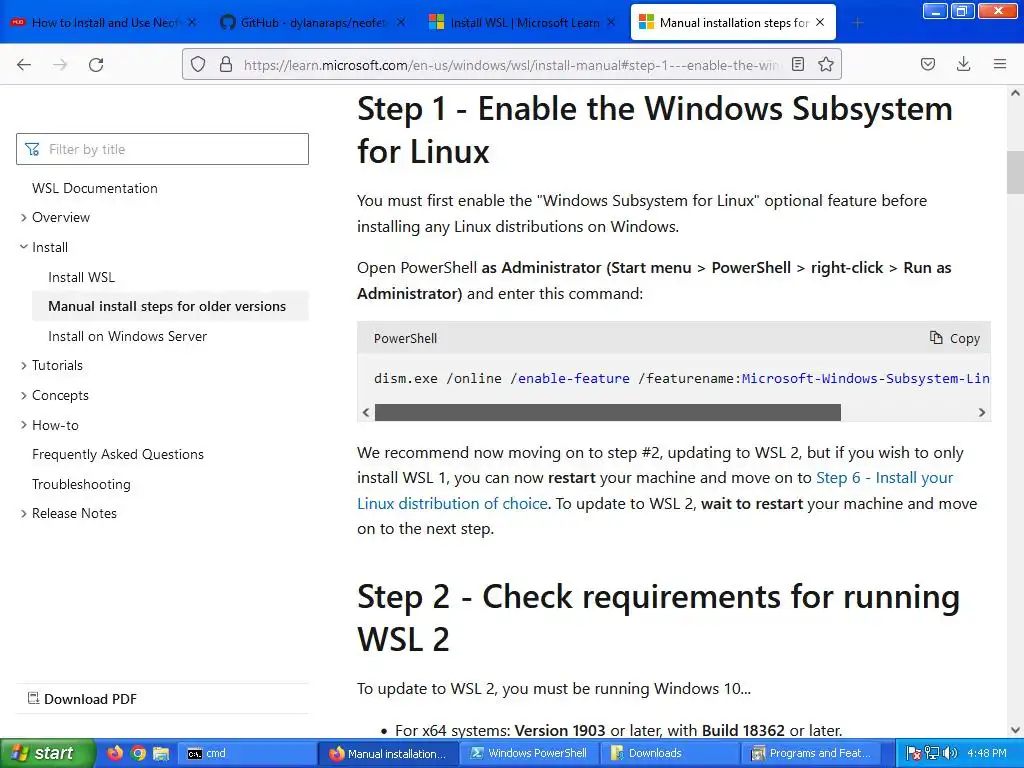Click Step 2 Check requirements heading

659,618
